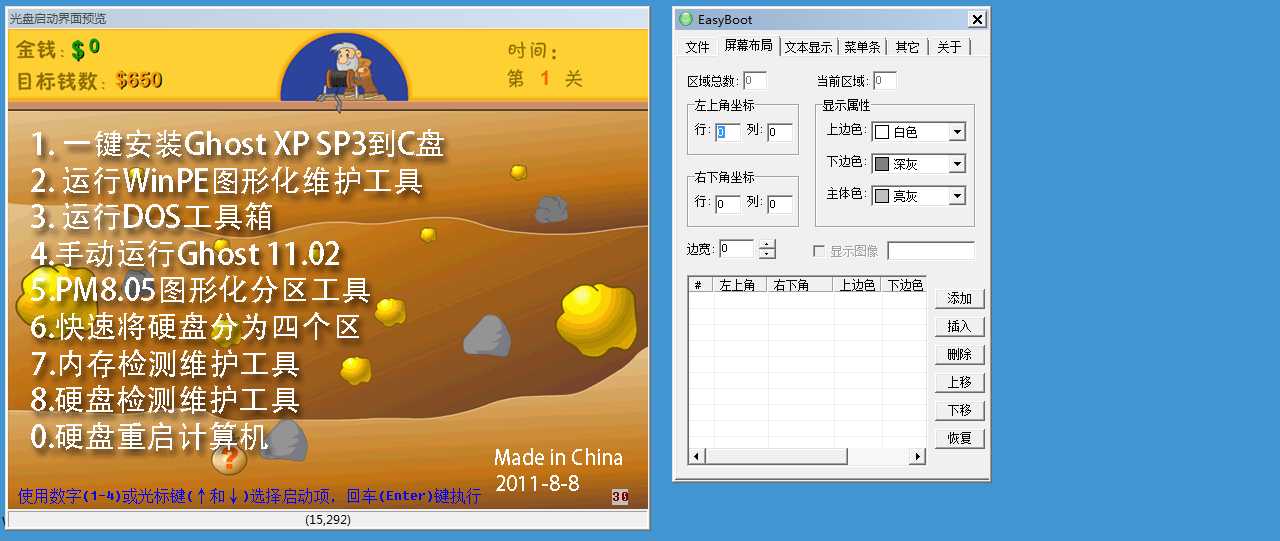The height and width of the screenshot is (541, 1280).
Task: Select menu item 2. 运行WinPE图形化维护工具
Action: (227, 181)
